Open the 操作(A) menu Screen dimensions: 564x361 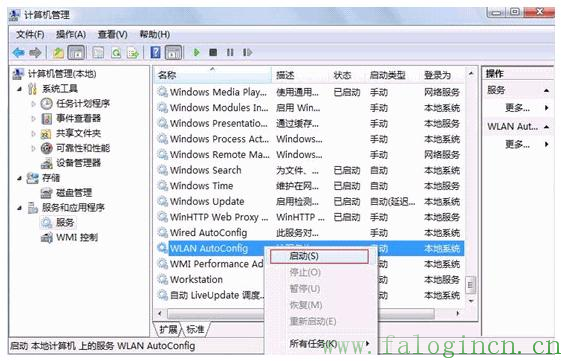[x=71, y=35]
